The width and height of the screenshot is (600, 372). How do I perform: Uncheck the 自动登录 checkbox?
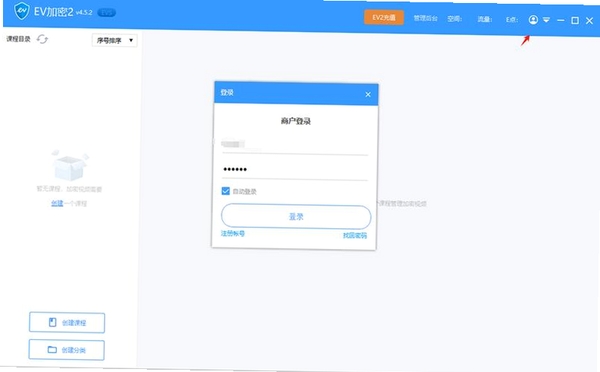pyautogui.click(x=225, y=191)
